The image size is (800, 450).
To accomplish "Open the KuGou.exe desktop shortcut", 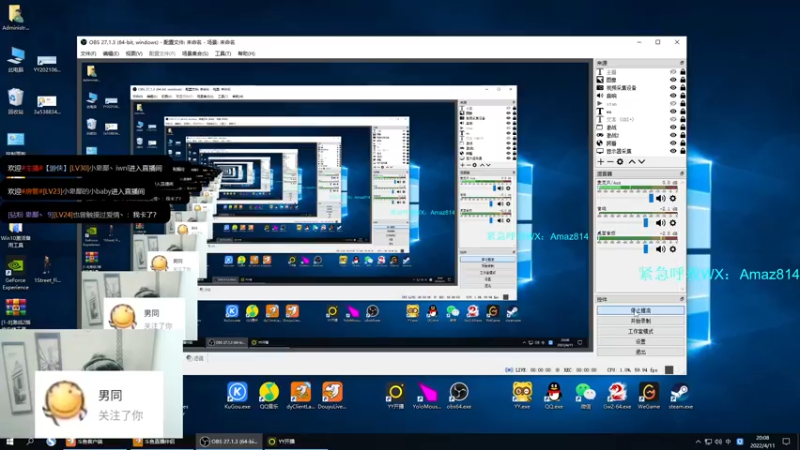I will coord(237,396).
